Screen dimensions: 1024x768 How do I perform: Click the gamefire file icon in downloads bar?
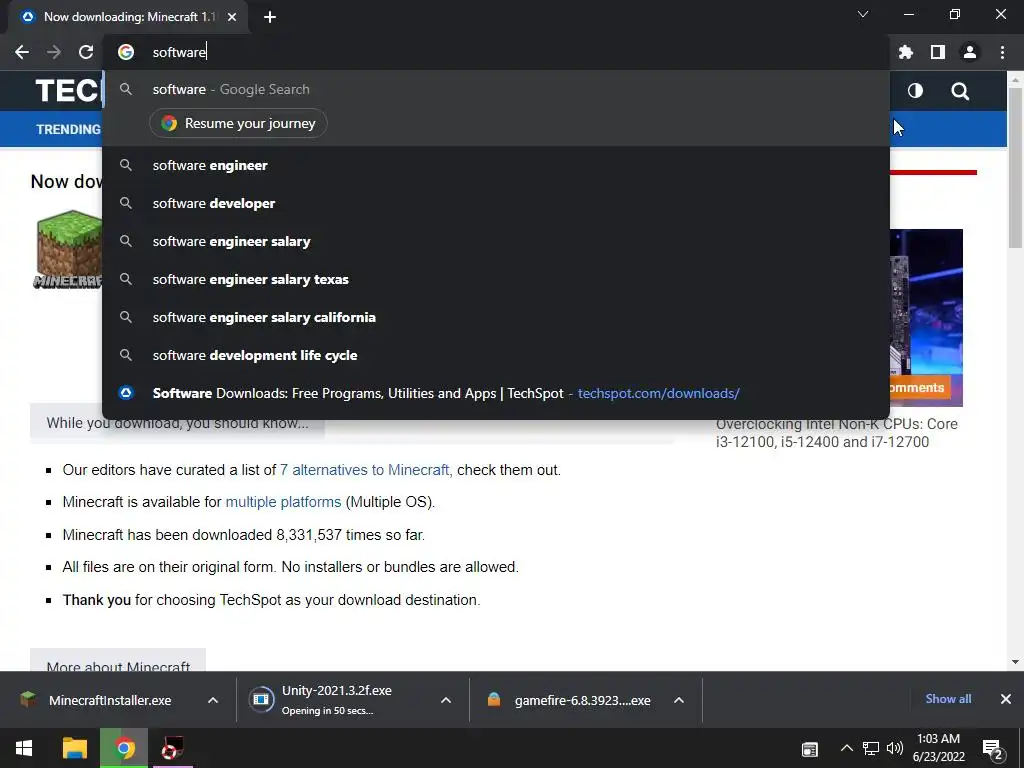[494, 699]
